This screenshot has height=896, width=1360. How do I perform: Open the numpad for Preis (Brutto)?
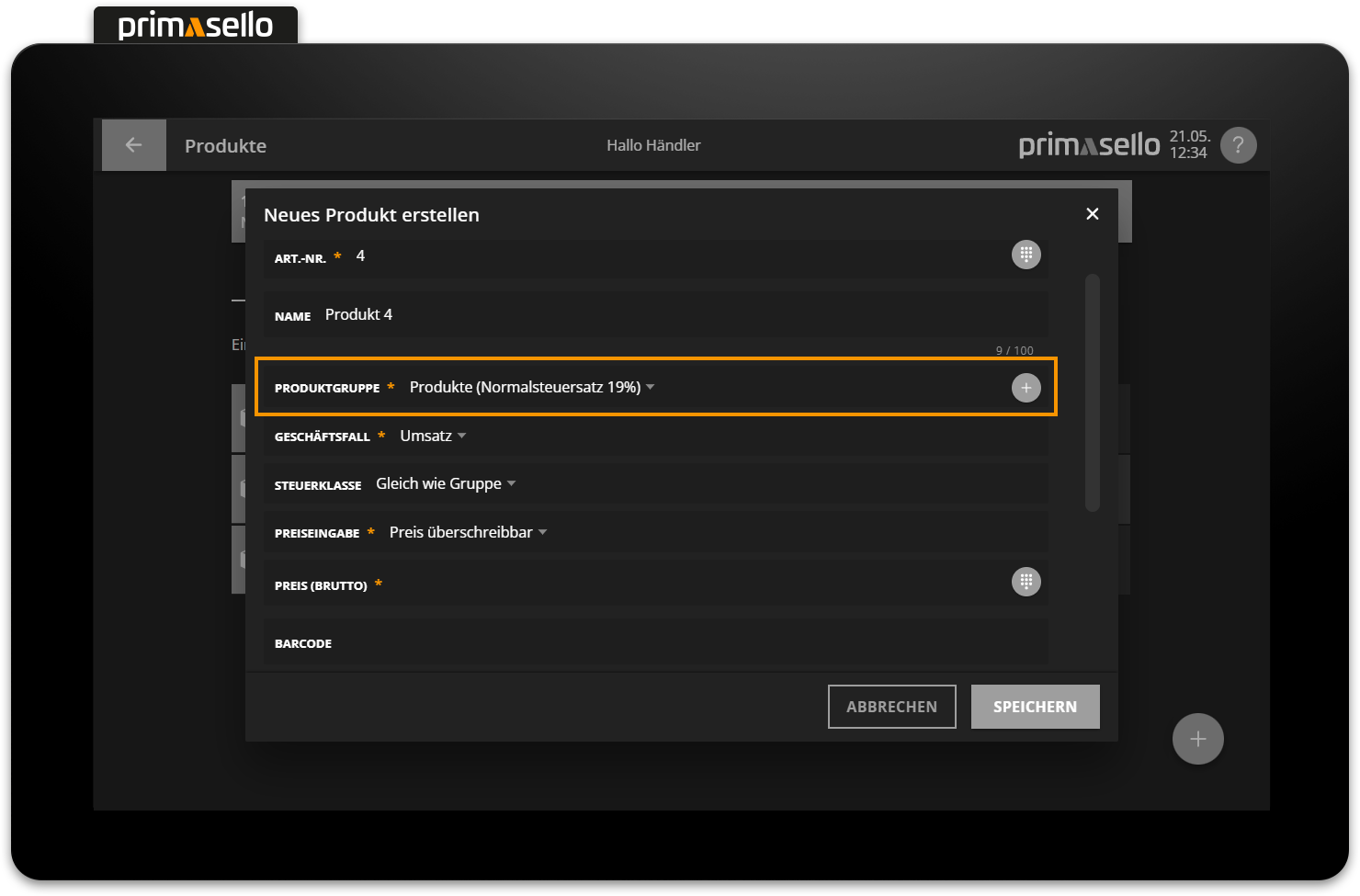coord(1026,582)
